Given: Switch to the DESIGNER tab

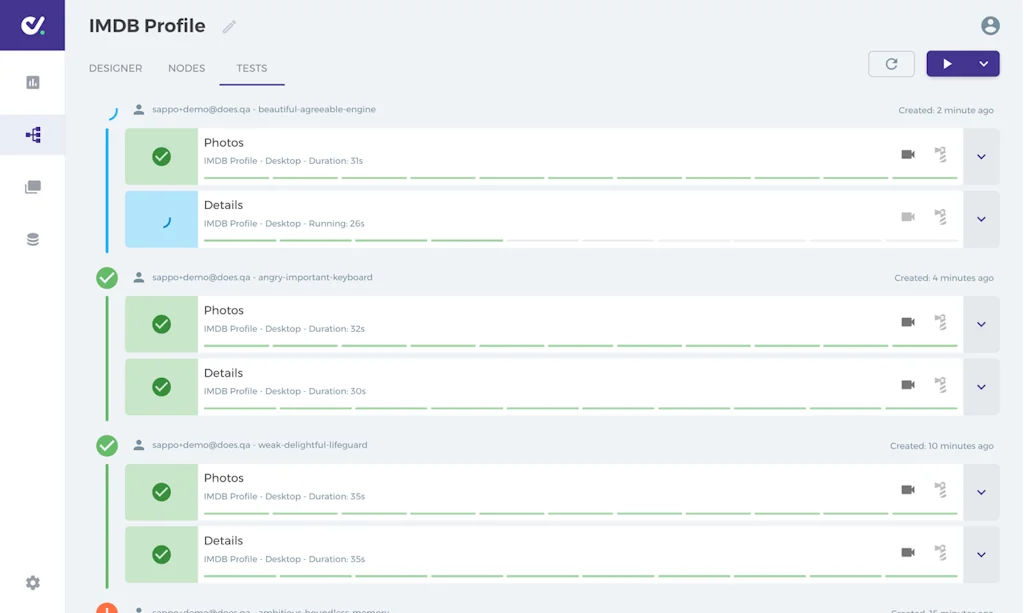Looking at the screenshot, I should coord(115,68).
